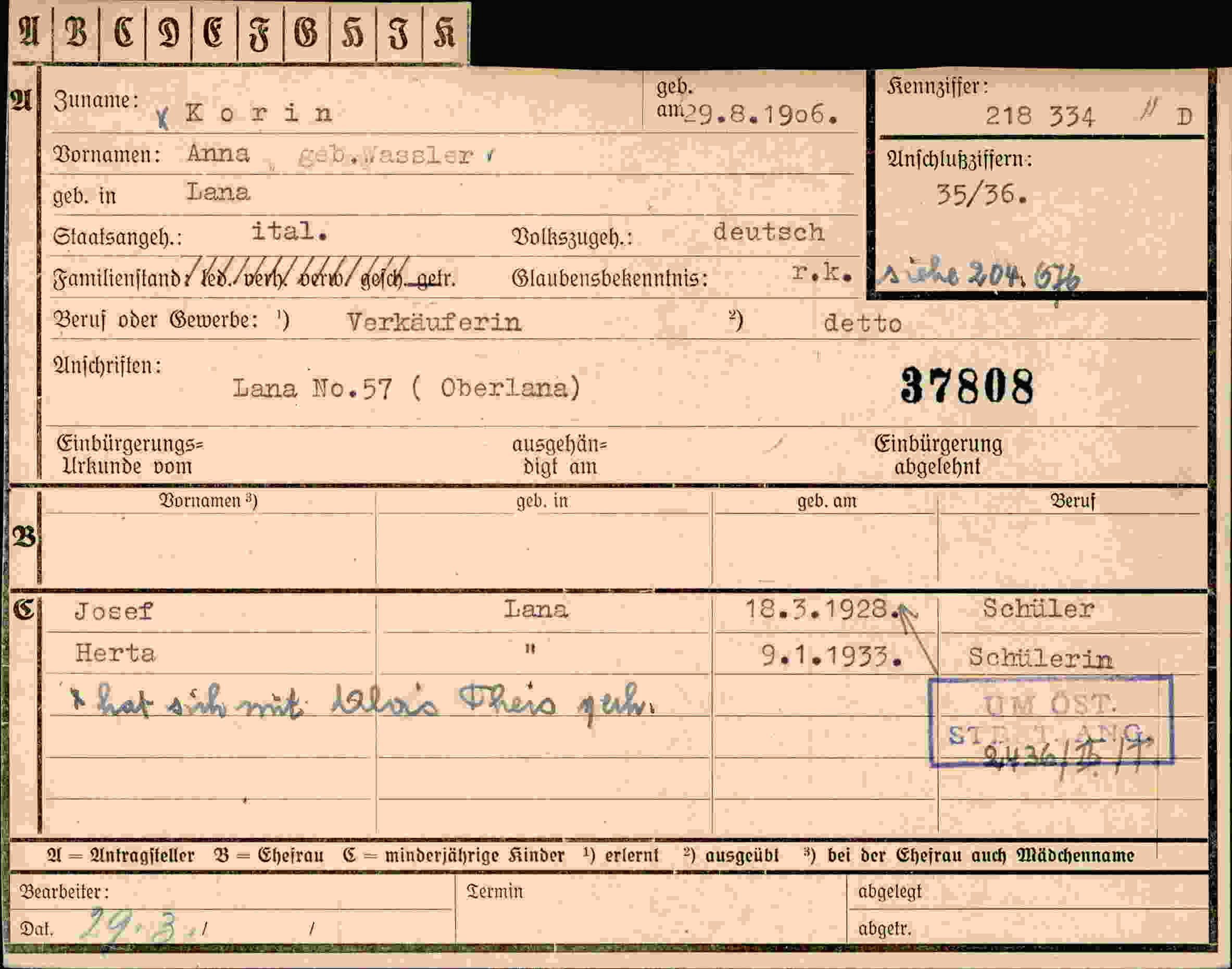Click the 'Glaubensbekenntnis:' label
Screen dimensions: 1232x969
609,278
